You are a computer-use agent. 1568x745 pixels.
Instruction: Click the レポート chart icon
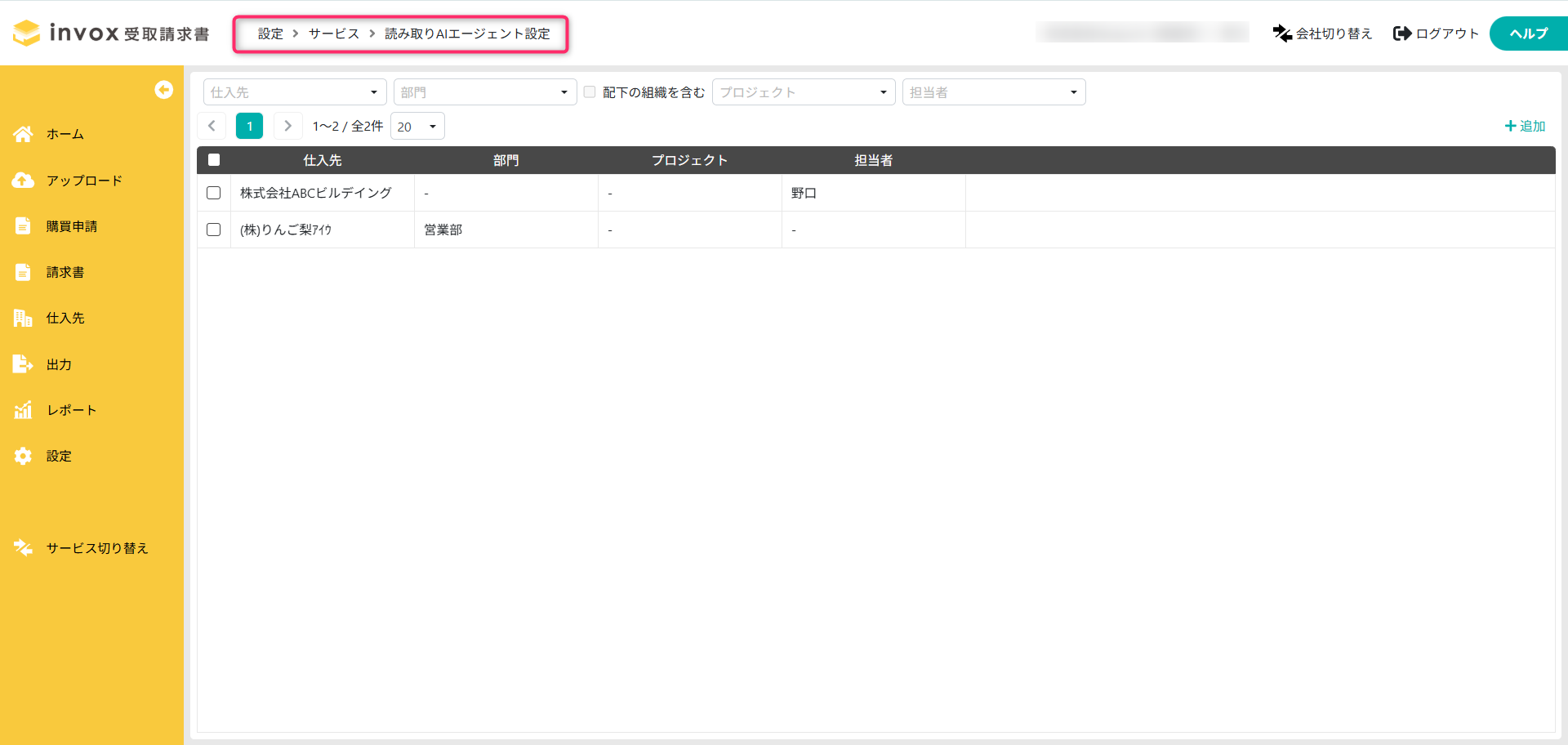coord(23,410)
